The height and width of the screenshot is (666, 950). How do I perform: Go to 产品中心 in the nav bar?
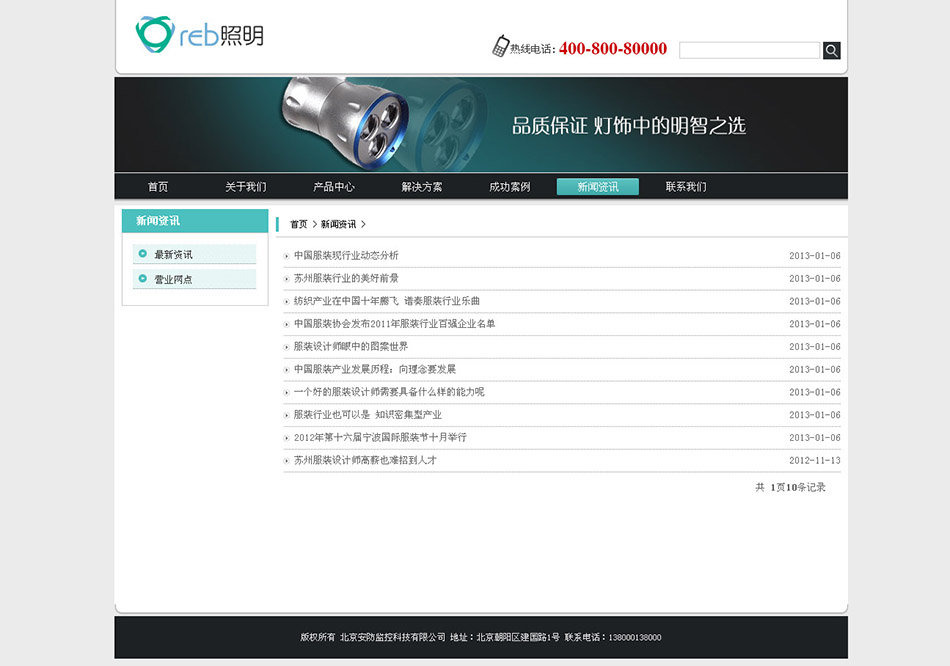tap(334, 187)
